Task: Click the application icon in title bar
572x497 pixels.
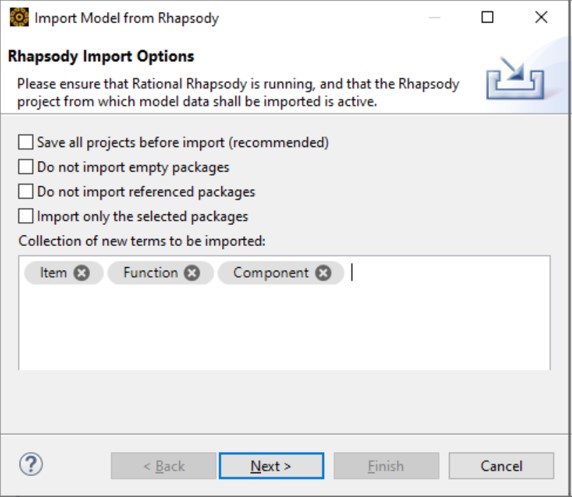Action: coord(19,17)
